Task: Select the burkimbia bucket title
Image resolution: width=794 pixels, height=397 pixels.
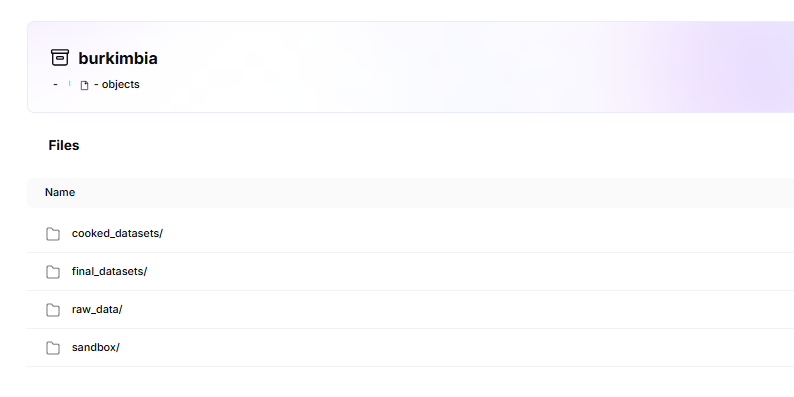Action: point(117,58)
